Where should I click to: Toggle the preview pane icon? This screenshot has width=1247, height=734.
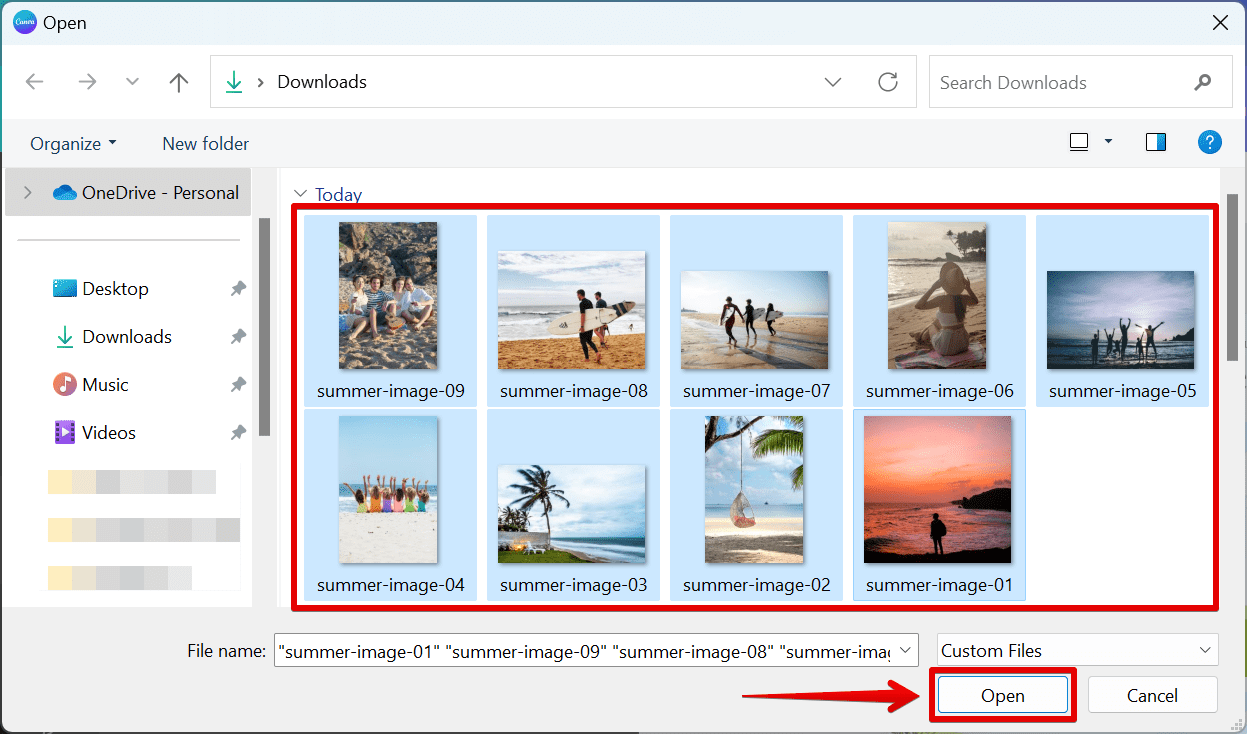coord(1155,142)
